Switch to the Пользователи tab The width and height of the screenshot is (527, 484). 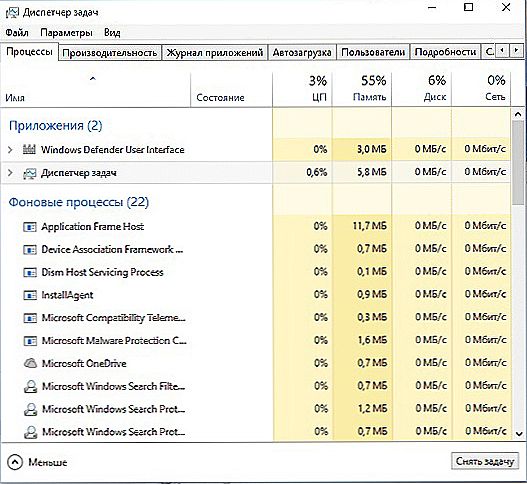(373, 53)
